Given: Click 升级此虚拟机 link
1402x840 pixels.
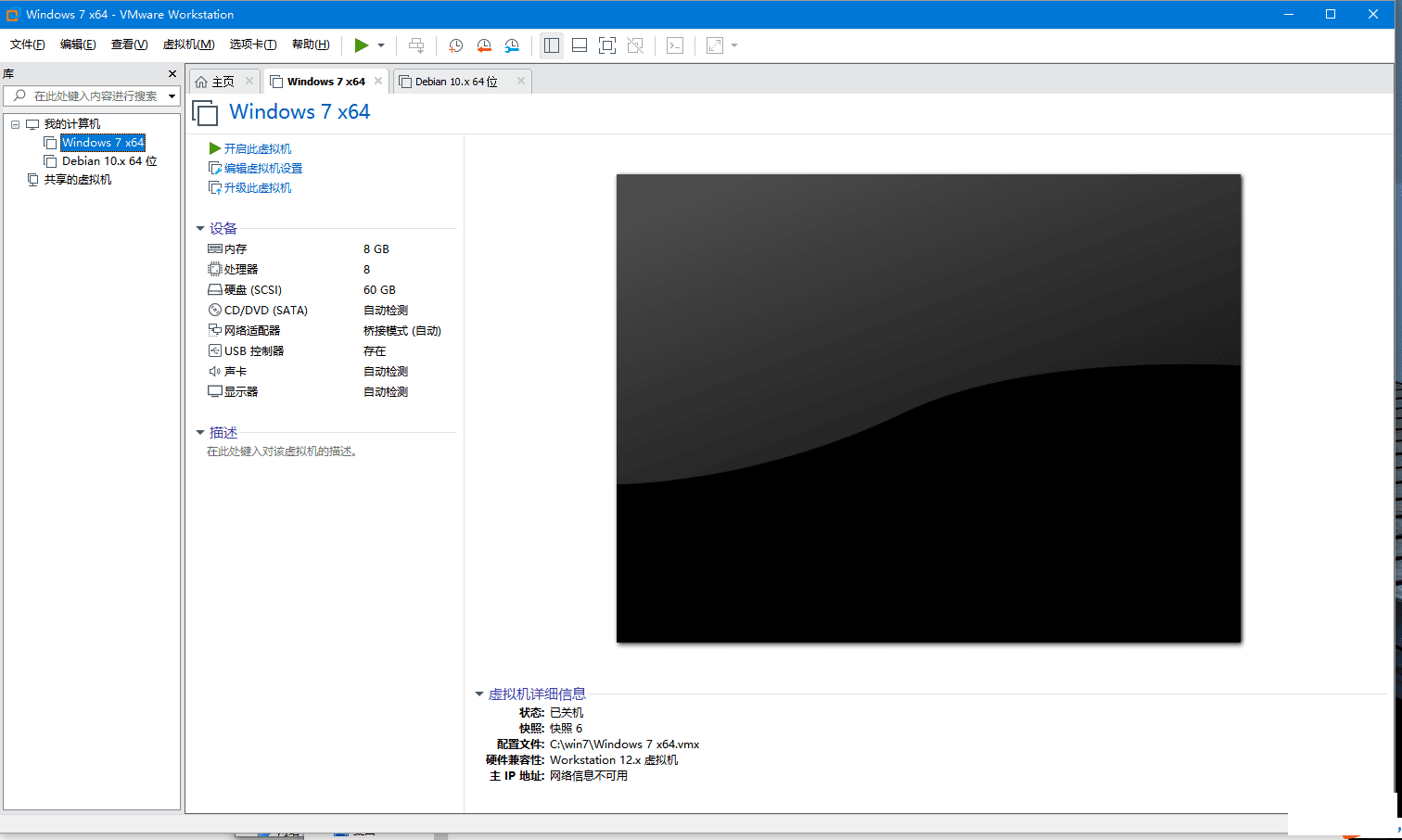Looking at the screenshot, I should coord(258,188).
